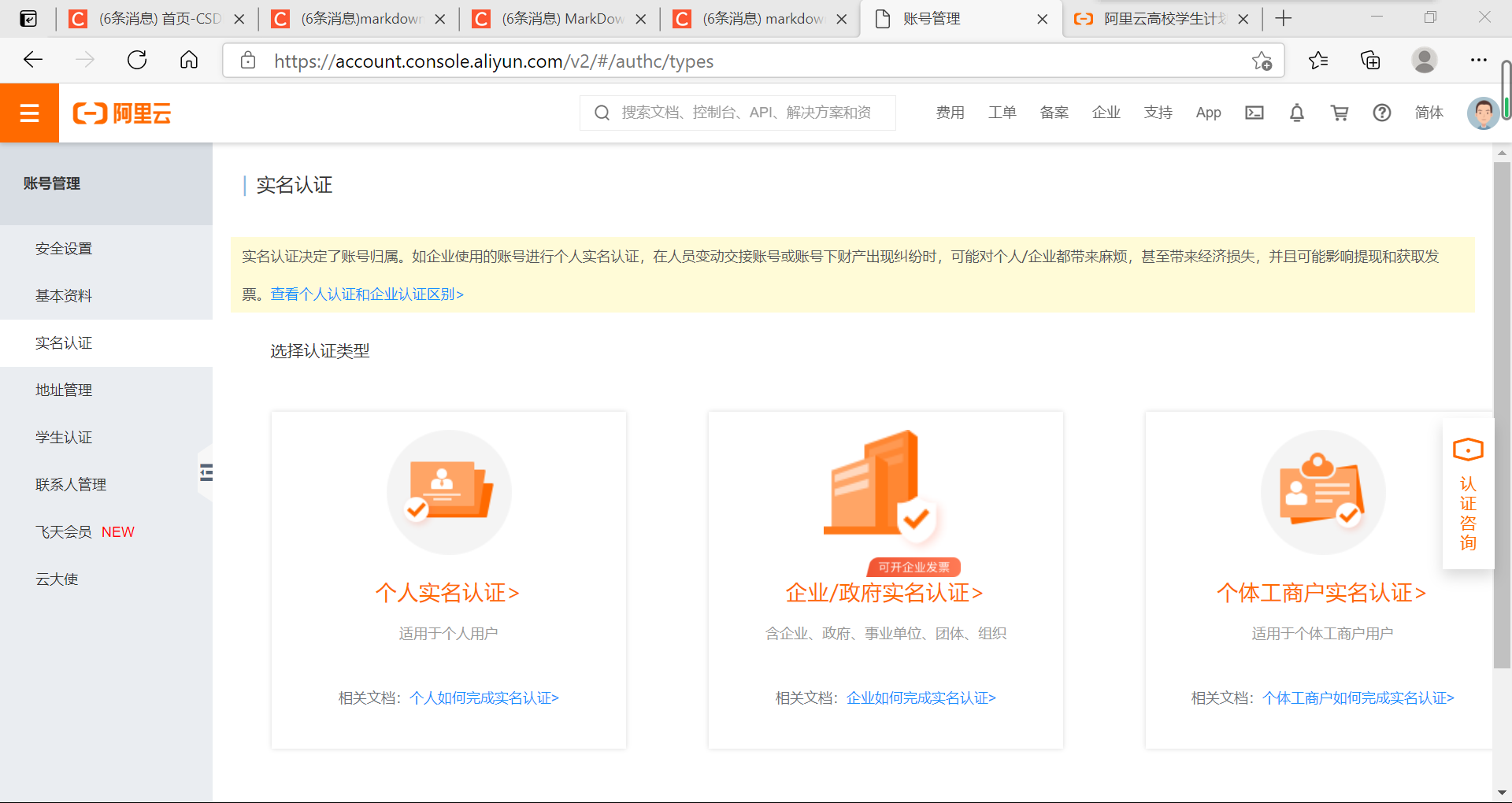Viewport: 1512px width, 803px height.
Task: Collapse the sidebar with the toggle handle
Action: coord(206,472)
